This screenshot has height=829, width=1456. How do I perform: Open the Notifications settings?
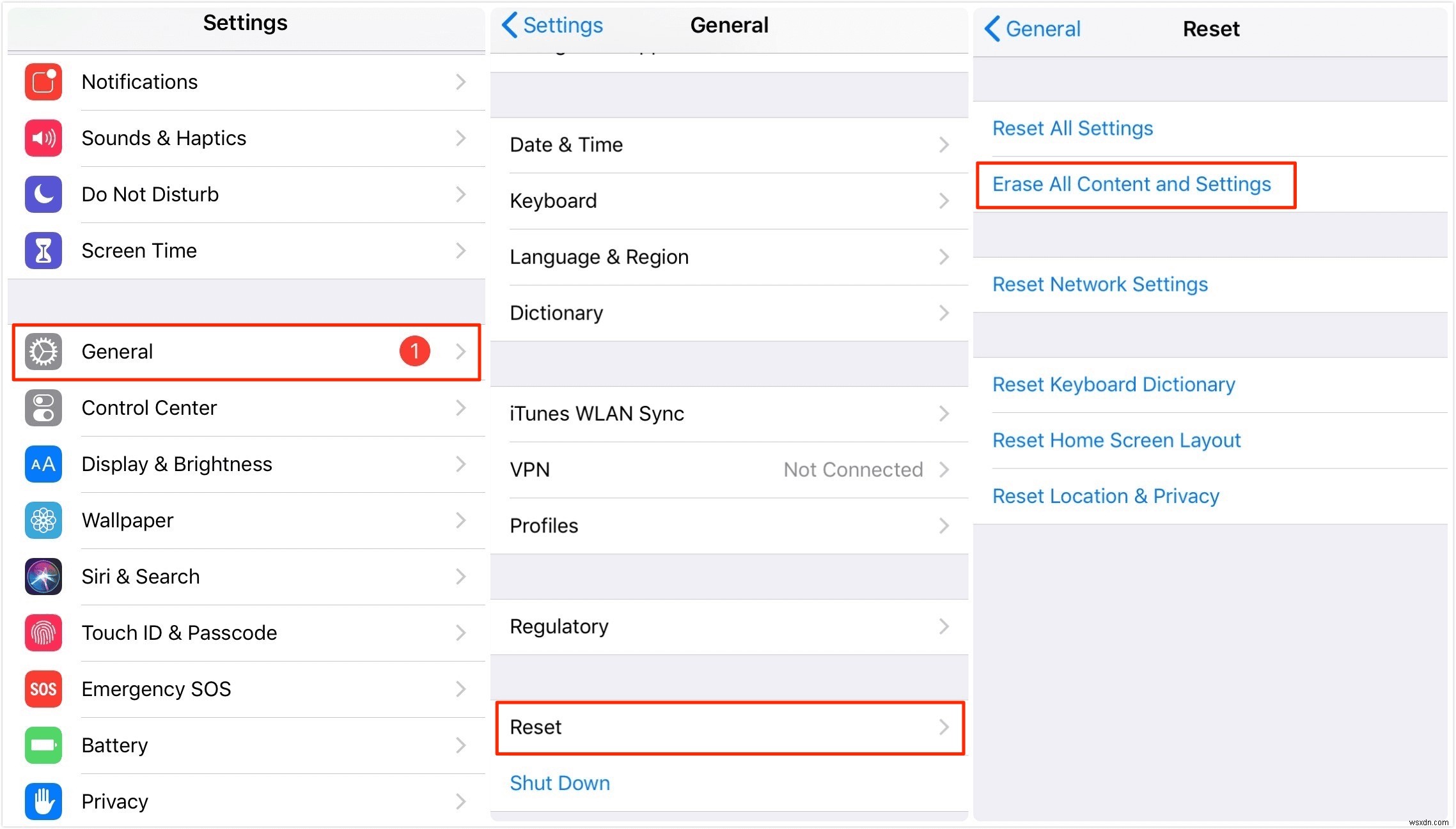point(246,82)
